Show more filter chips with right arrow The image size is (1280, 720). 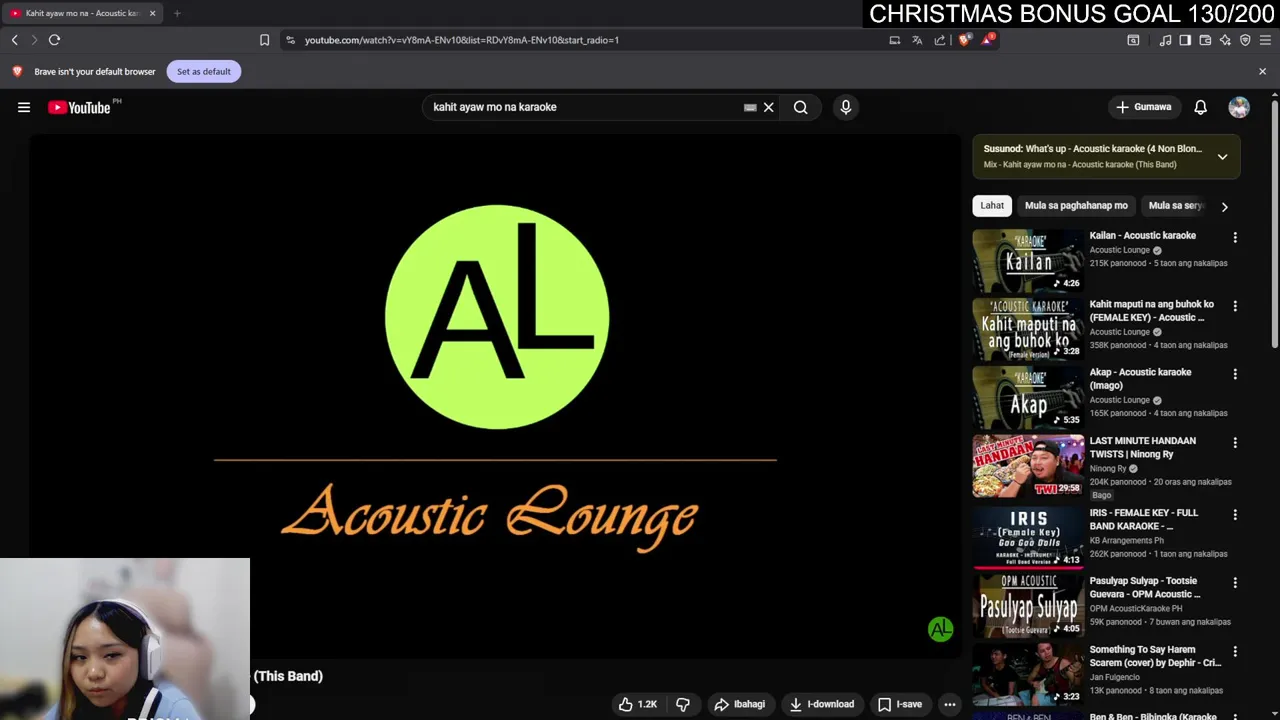(1224, 206)
